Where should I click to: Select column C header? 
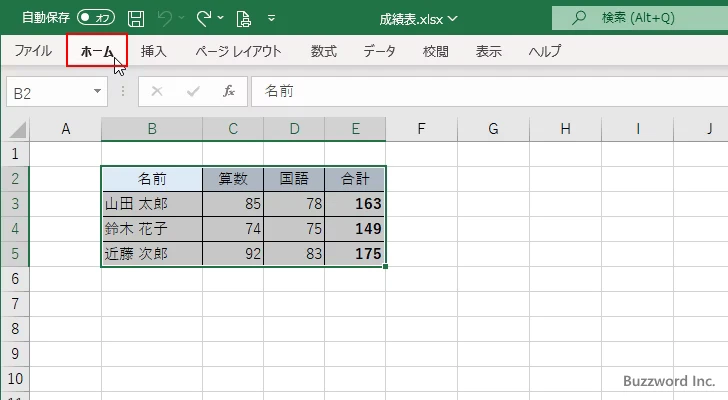233,129
